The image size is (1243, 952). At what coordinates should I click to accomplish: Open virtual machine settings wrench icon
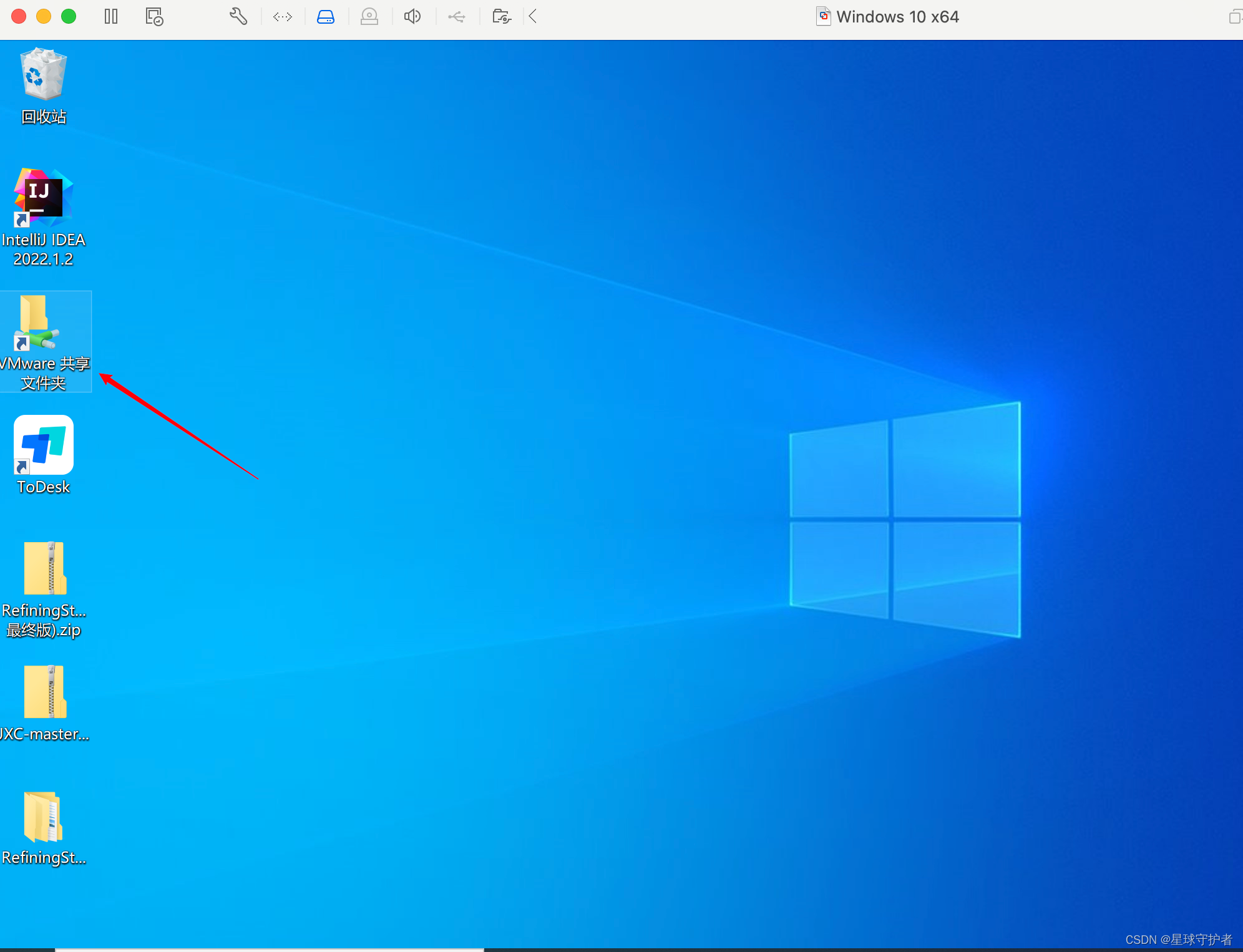(238, 16)
